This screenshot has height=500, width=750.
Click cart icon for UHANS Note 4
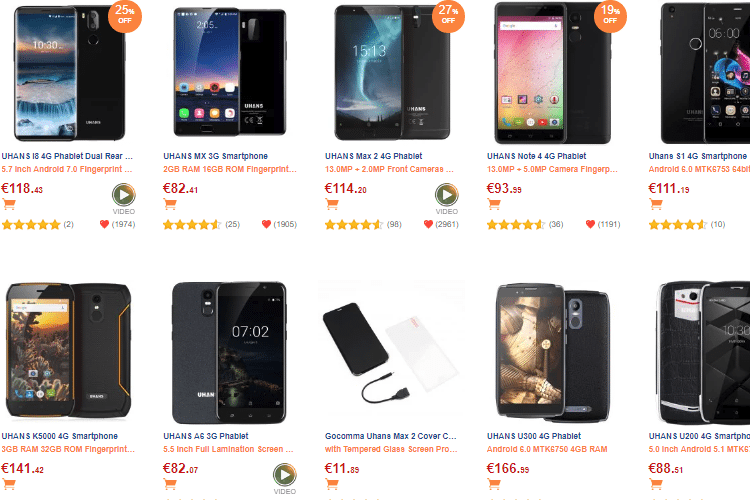pos(494,205)
